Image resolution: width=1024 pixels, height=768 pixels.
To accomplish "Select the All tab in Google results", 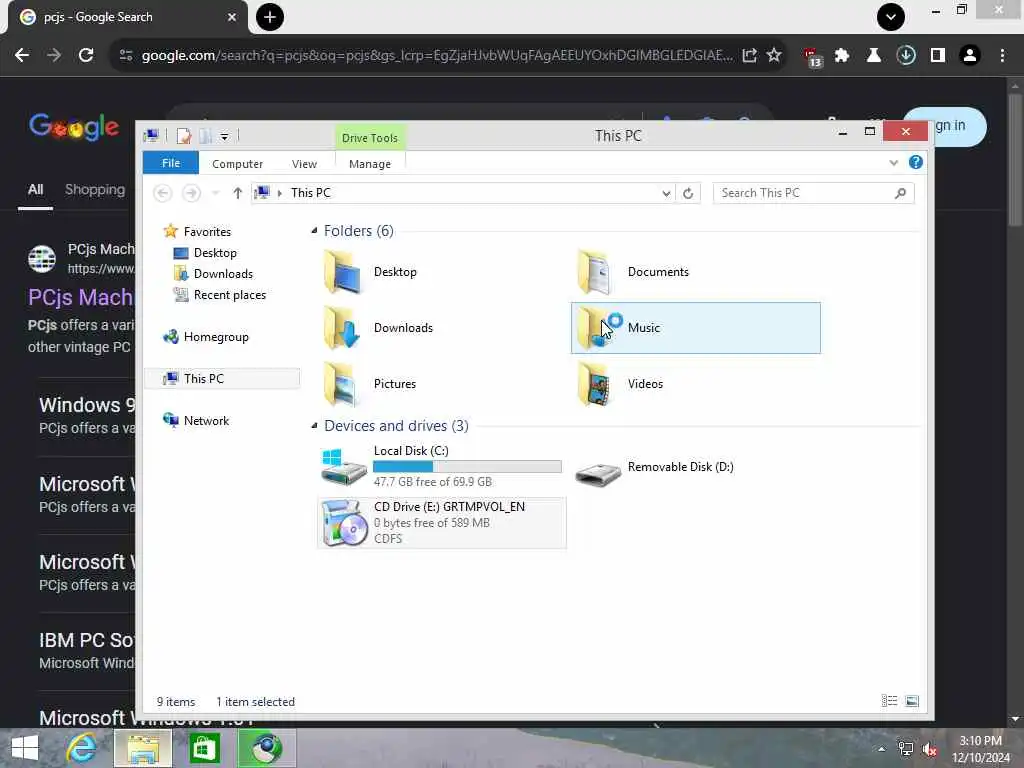I will pos(35,190).
